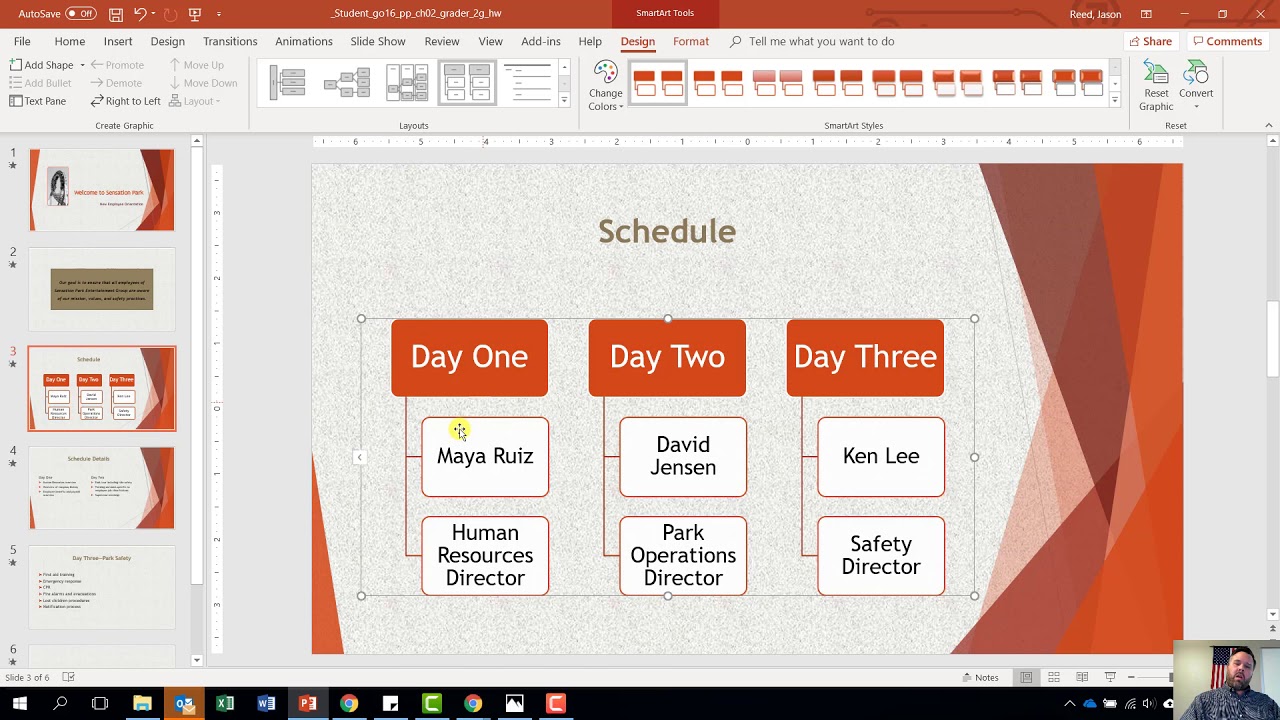Viewport: 1280px width, 720px height.
Task: Open Word from the taskbar
Action: click(x=266, y=704)
